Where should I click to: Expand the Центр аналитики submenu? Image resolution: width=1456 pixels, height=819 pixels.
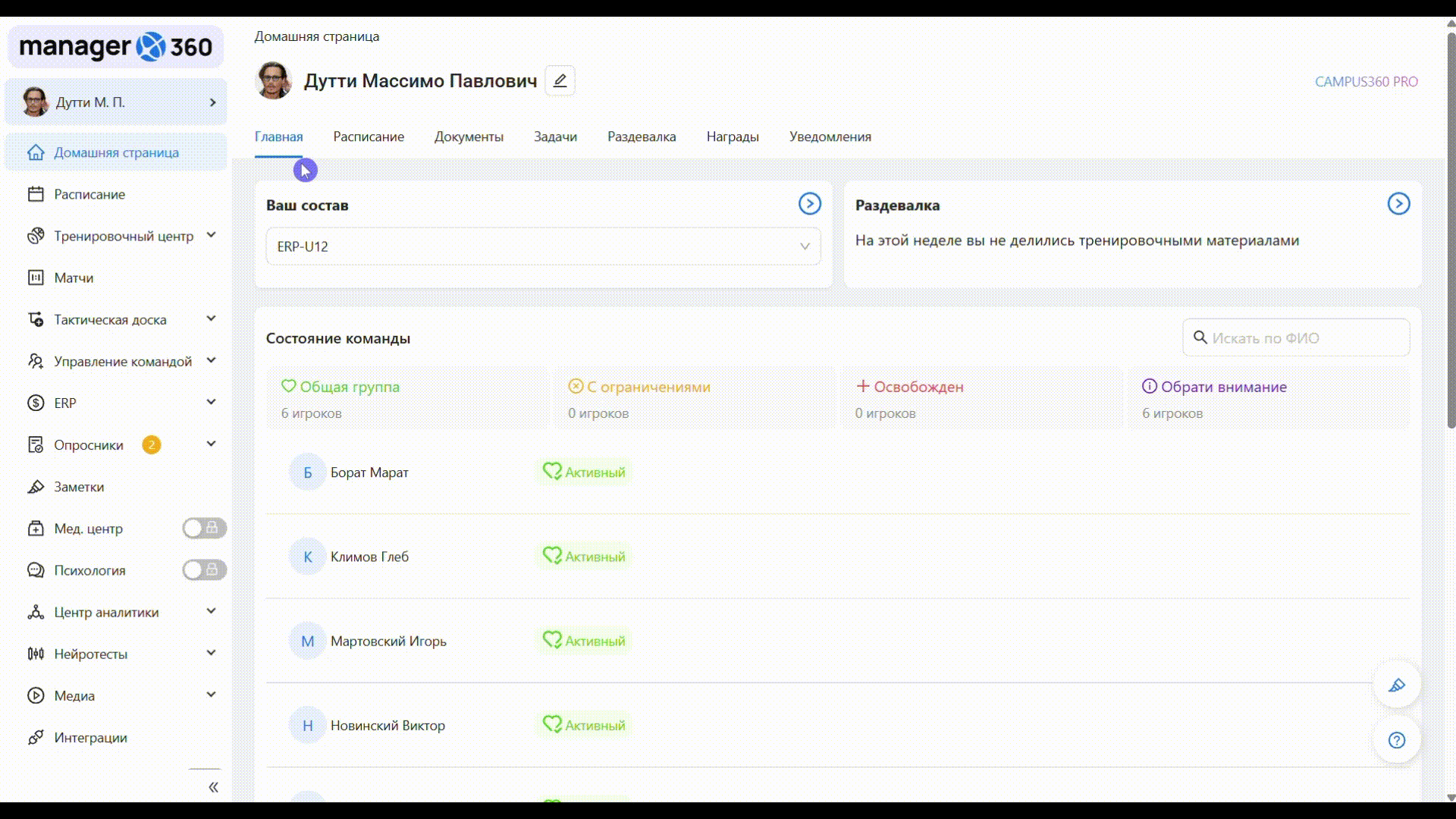pyautogui.click(x=211, y=611)
